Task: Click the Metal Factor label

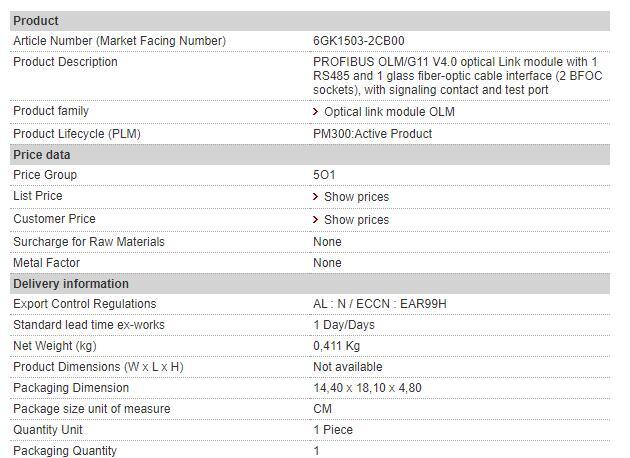Action: 47,263
